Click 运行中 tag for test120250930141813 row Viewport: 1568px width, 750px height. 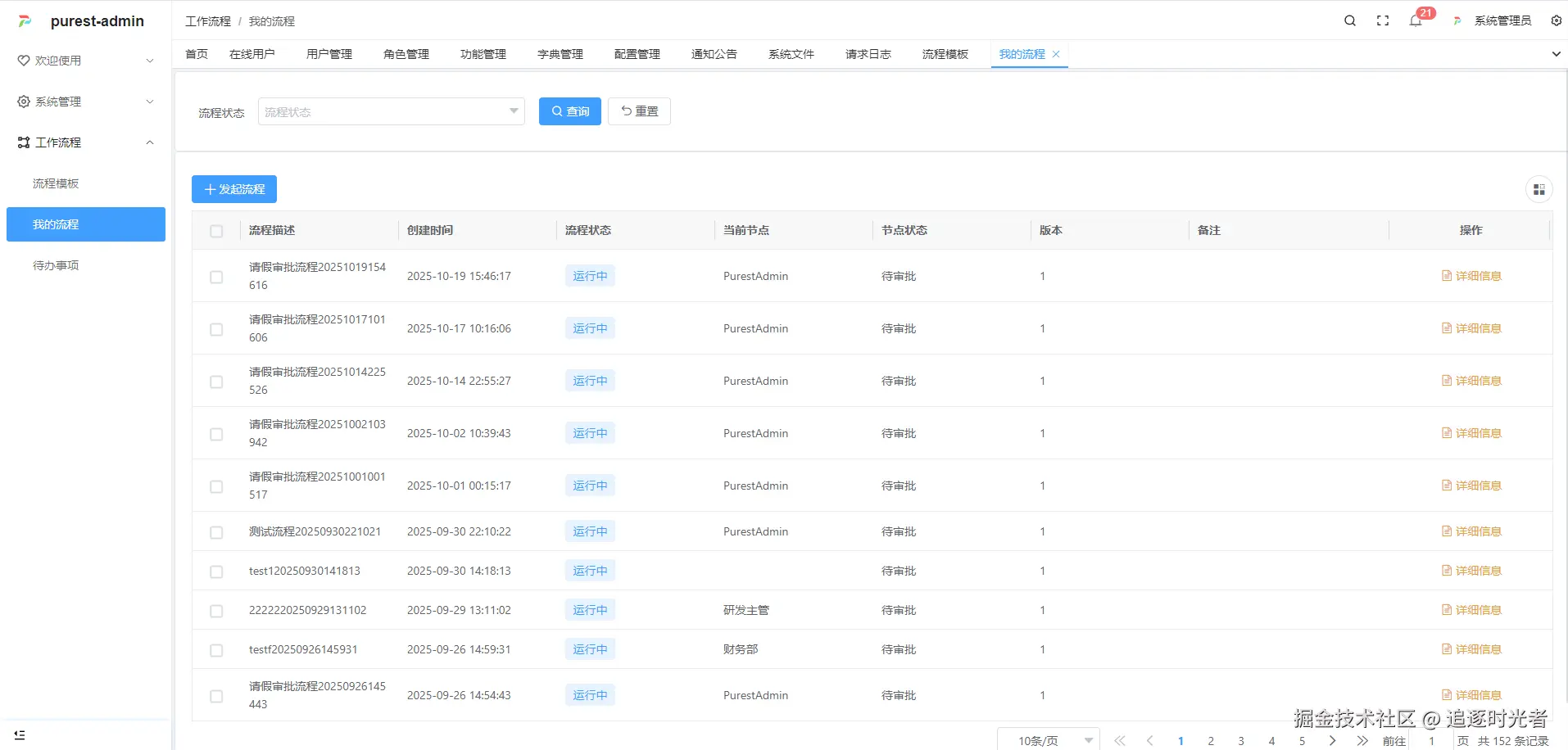(x=590, y=571)
